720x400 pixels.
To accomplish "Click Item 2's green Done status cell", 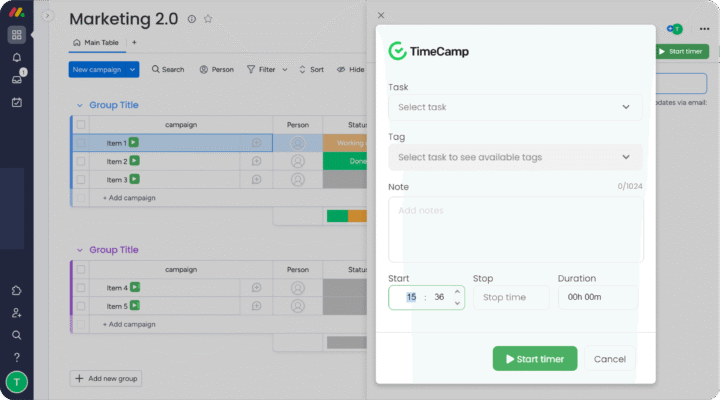I will [345, 161].
